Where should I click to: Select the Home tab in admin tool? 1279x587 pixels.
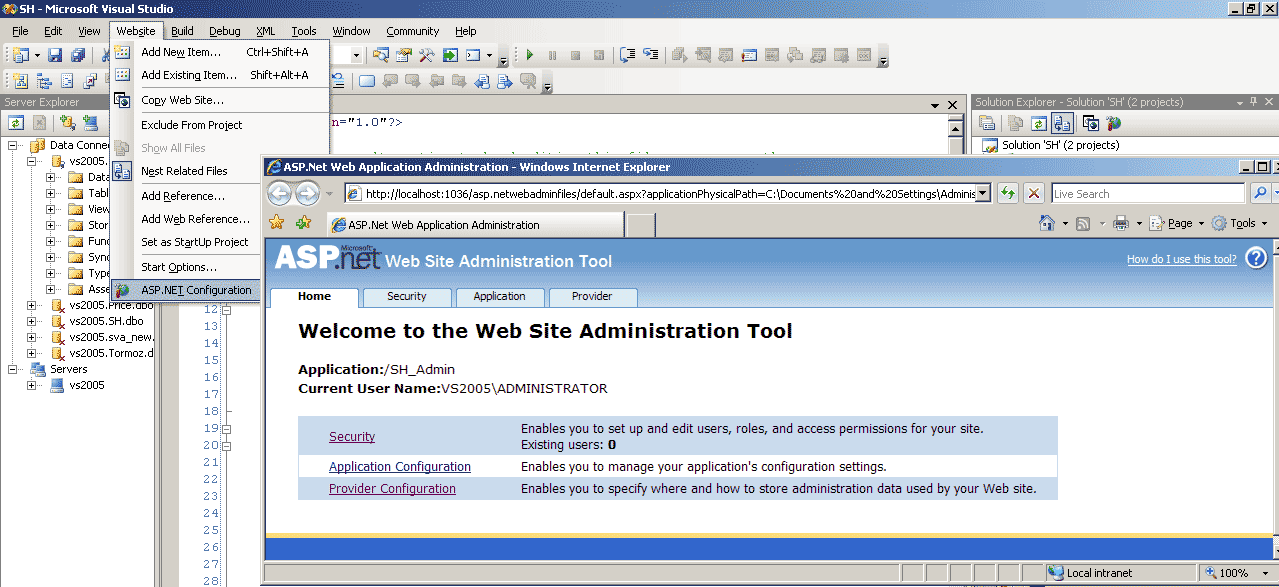click(314, 297)
